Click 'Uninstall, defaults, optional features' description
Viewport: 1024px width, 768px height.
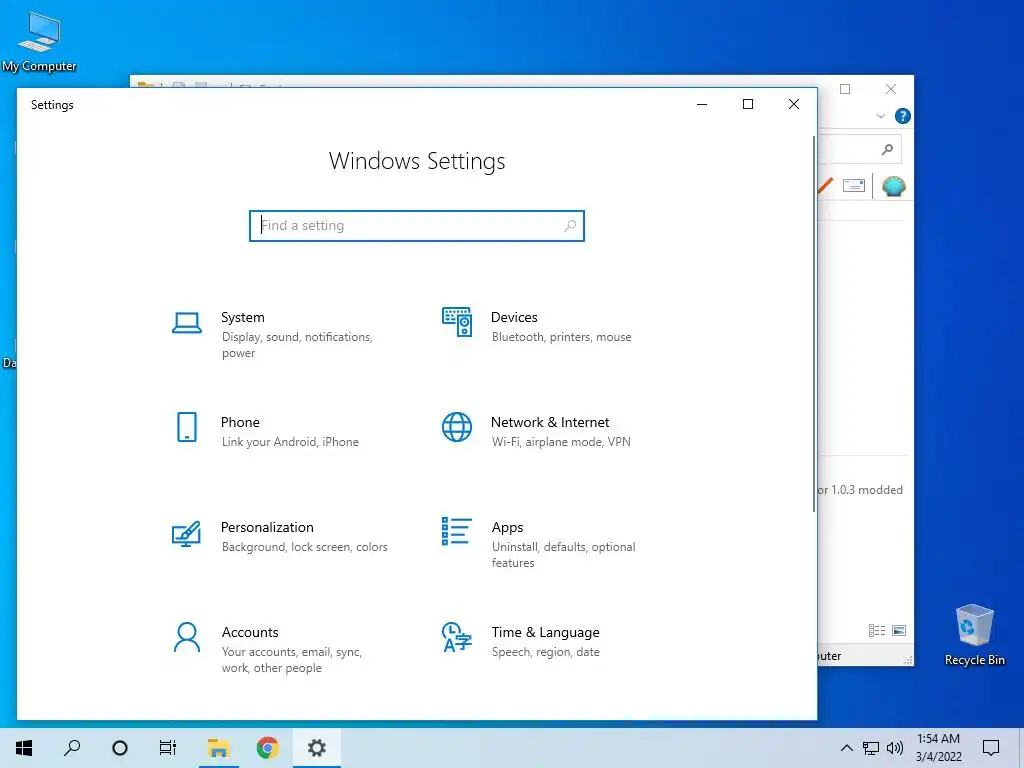point(564,554)
